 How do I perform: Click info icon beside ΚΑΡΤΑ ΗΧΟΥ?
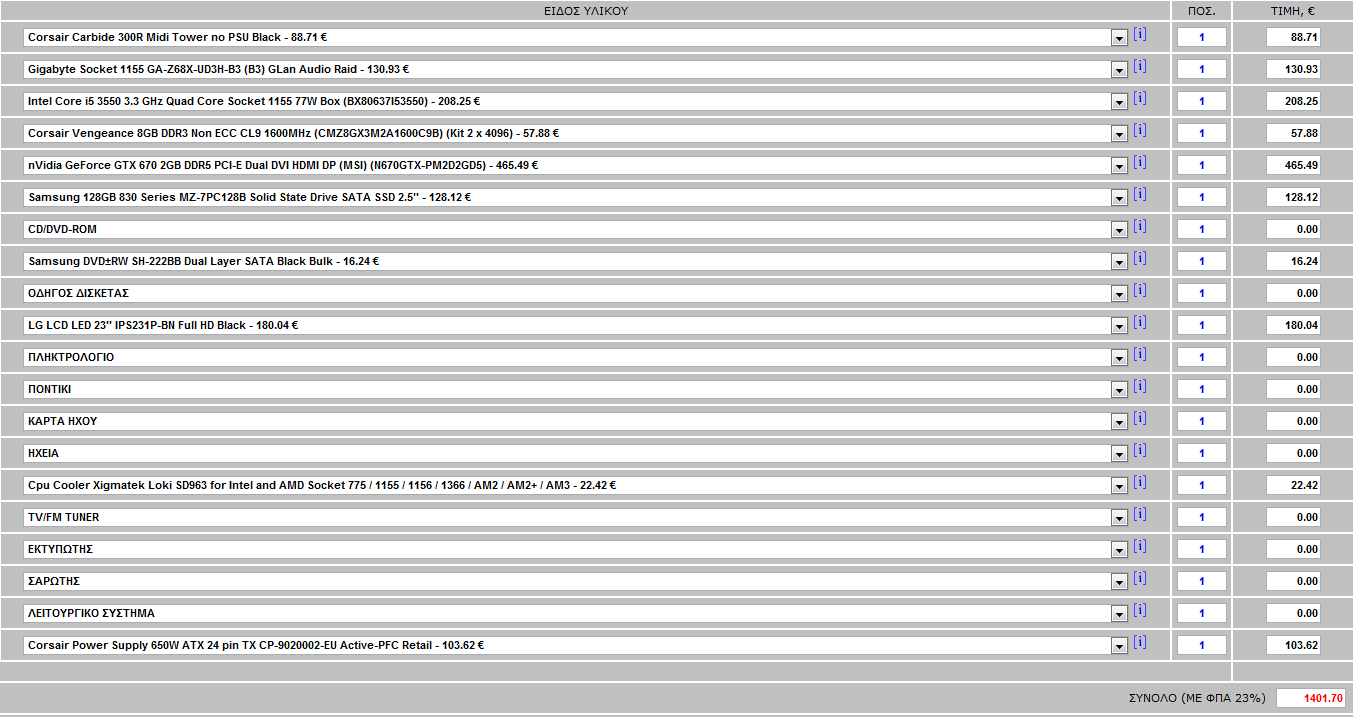point(1140,419)
